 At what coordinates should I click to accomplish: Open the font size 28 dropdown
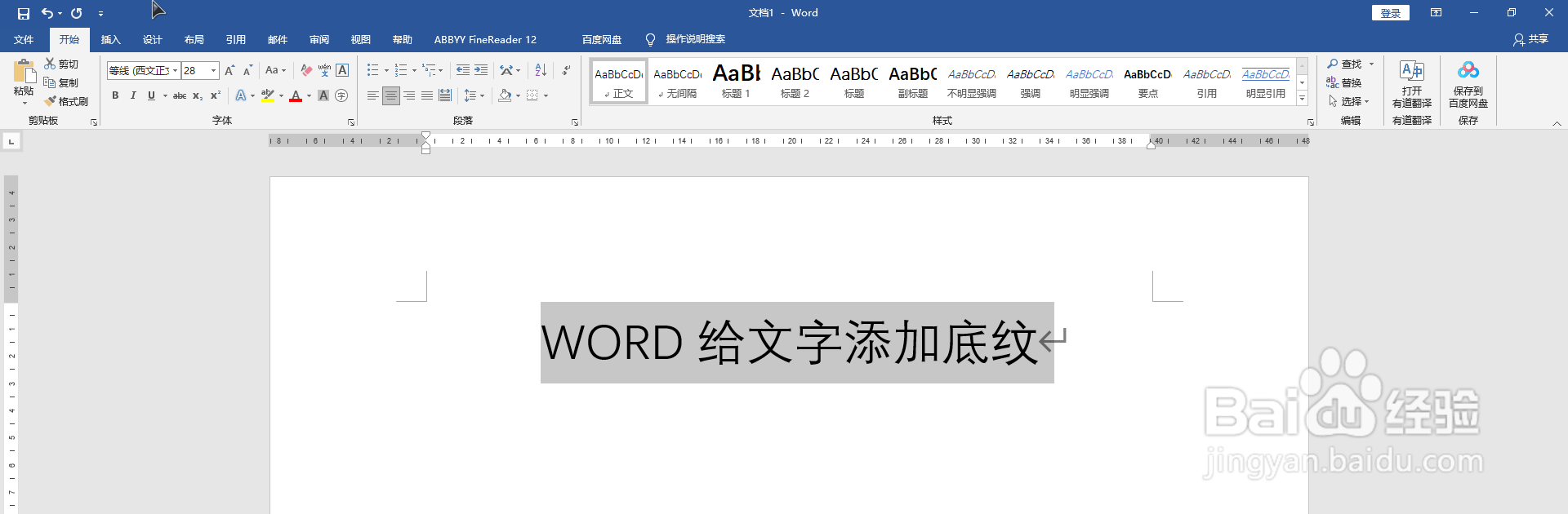(214, 71)
